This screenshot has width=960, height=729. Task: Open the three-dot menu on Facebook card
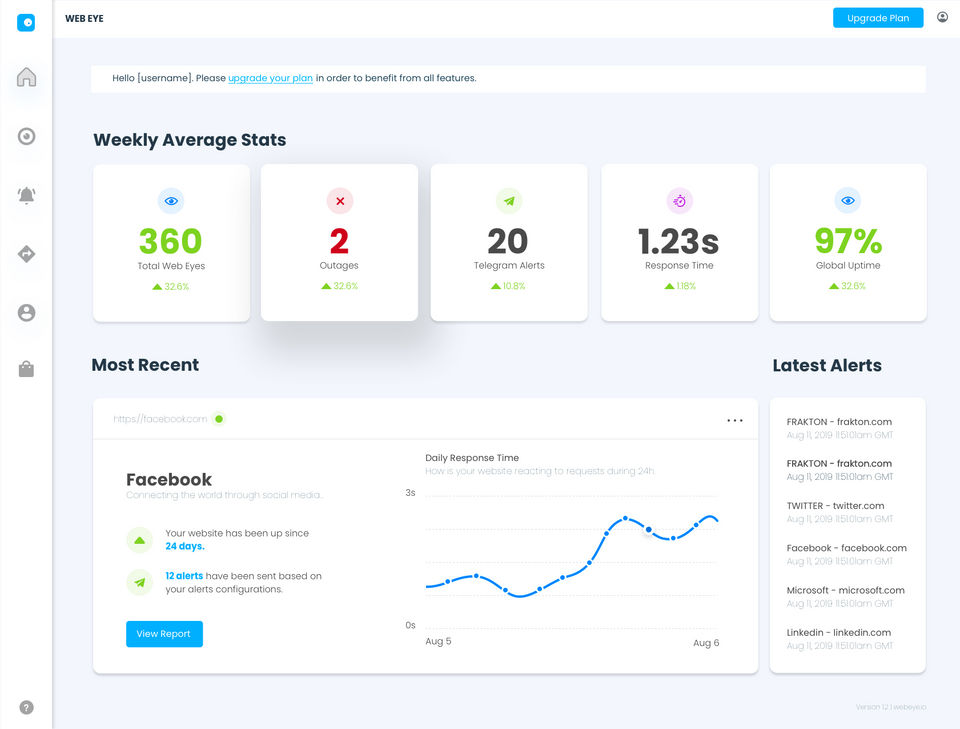click(735, 421)
